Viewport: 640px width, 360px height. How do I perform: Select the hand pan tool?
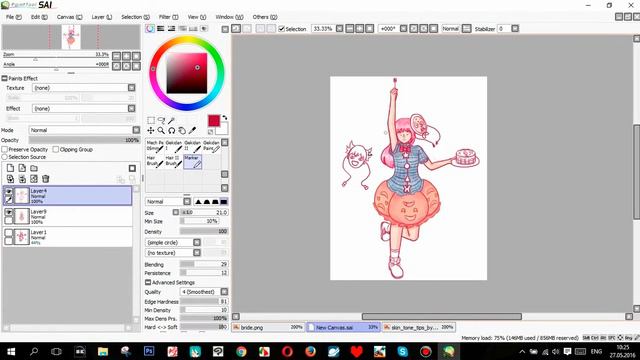[182, 131]
